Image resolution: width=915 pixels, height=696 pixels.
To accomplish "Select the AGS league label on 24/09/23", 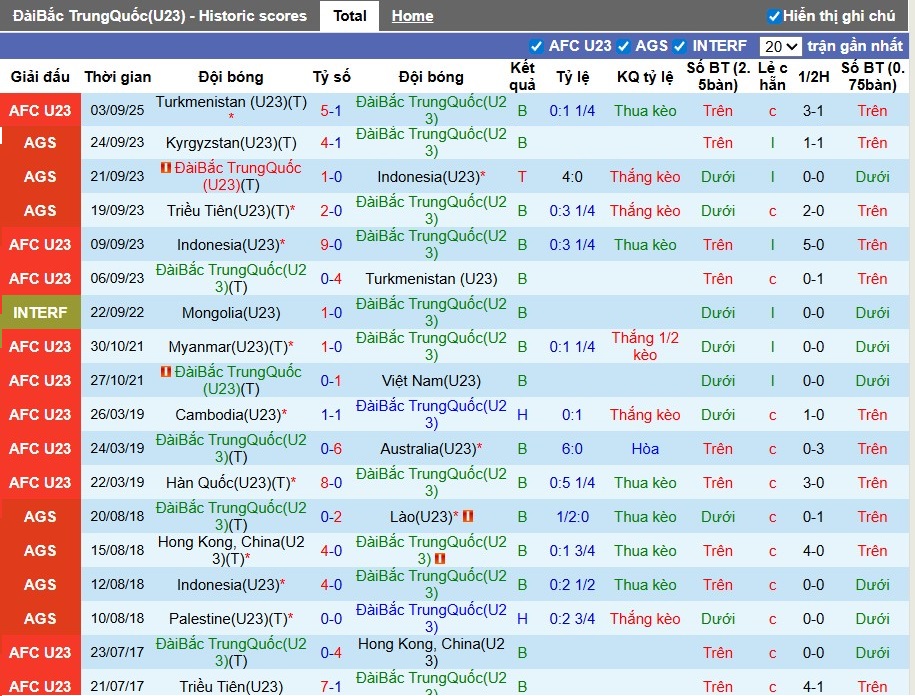I will [x=40, y=143].
